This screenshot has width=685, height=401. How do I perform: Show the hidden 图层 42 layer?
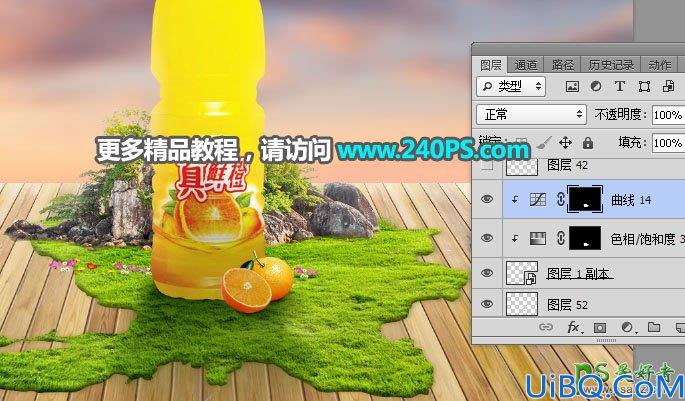487,165
